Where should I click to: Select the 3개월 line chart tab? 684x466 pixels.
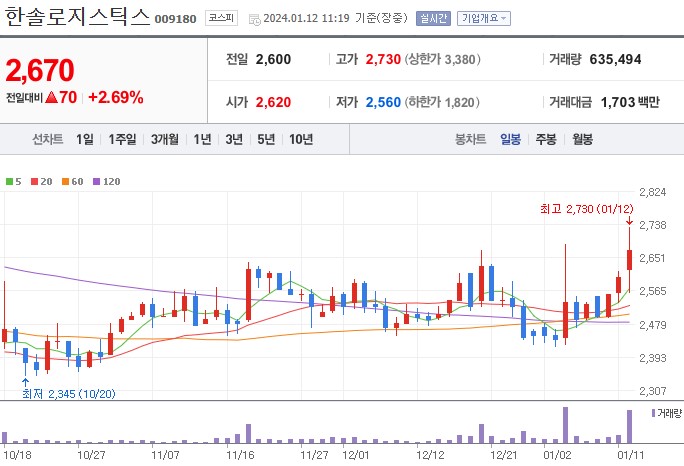tap(164, 139)
